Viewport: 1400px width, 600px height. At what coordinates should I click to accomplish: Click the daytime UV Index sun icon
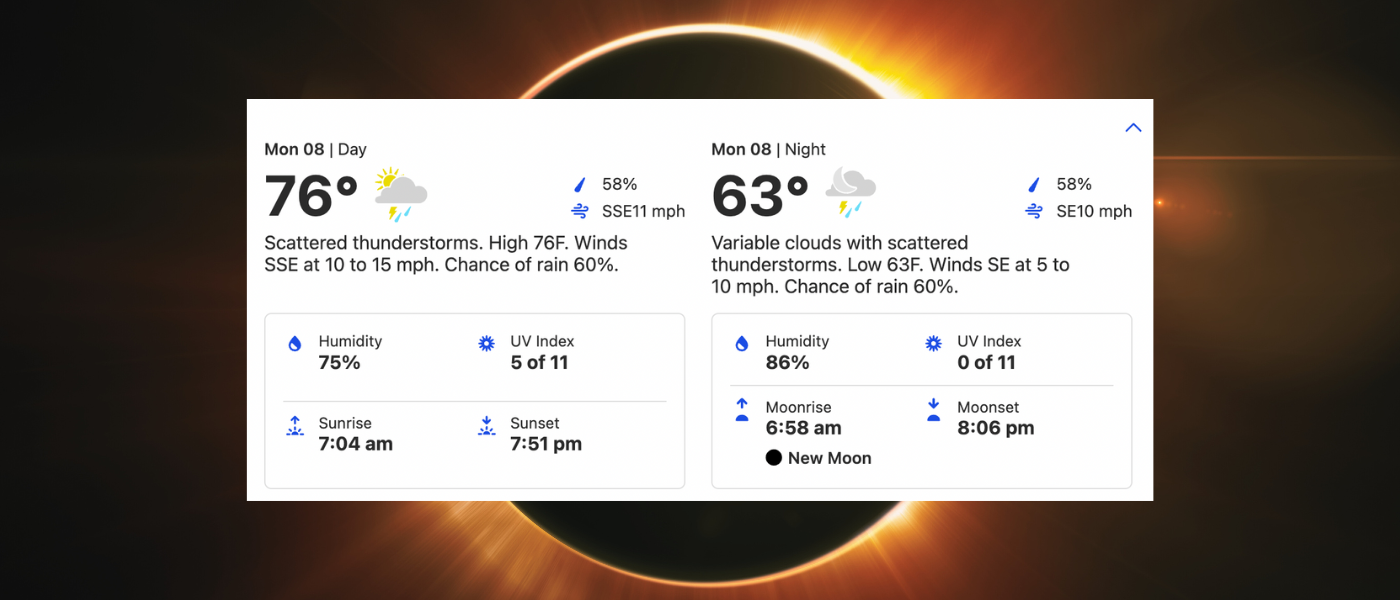coord(487,343)
